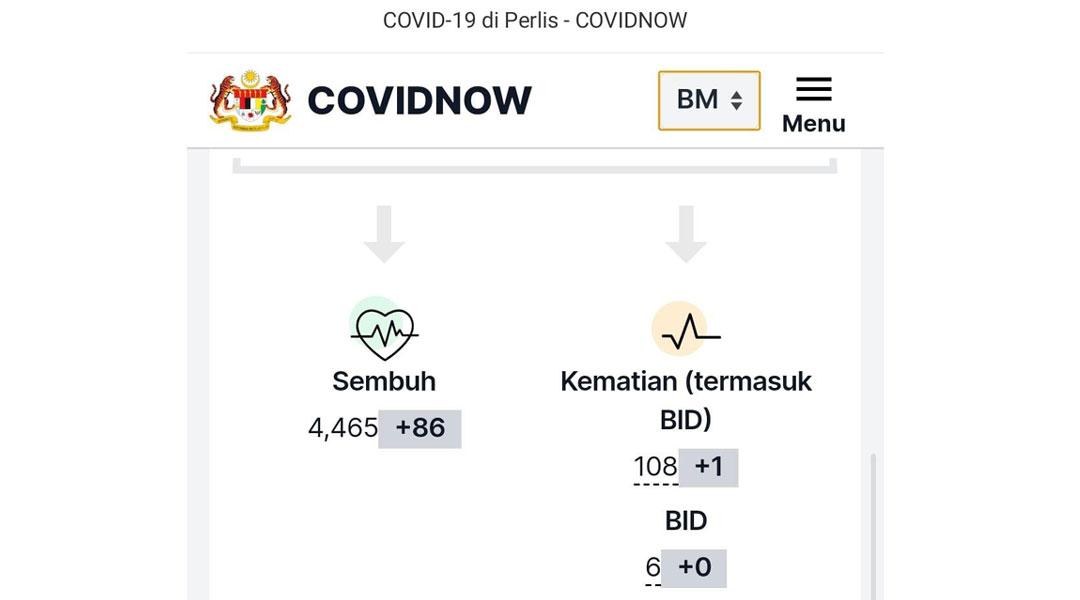Screen dimensions: 1080x600
Task: Click the down arrow above Sembuh
Action: (384, 234)
